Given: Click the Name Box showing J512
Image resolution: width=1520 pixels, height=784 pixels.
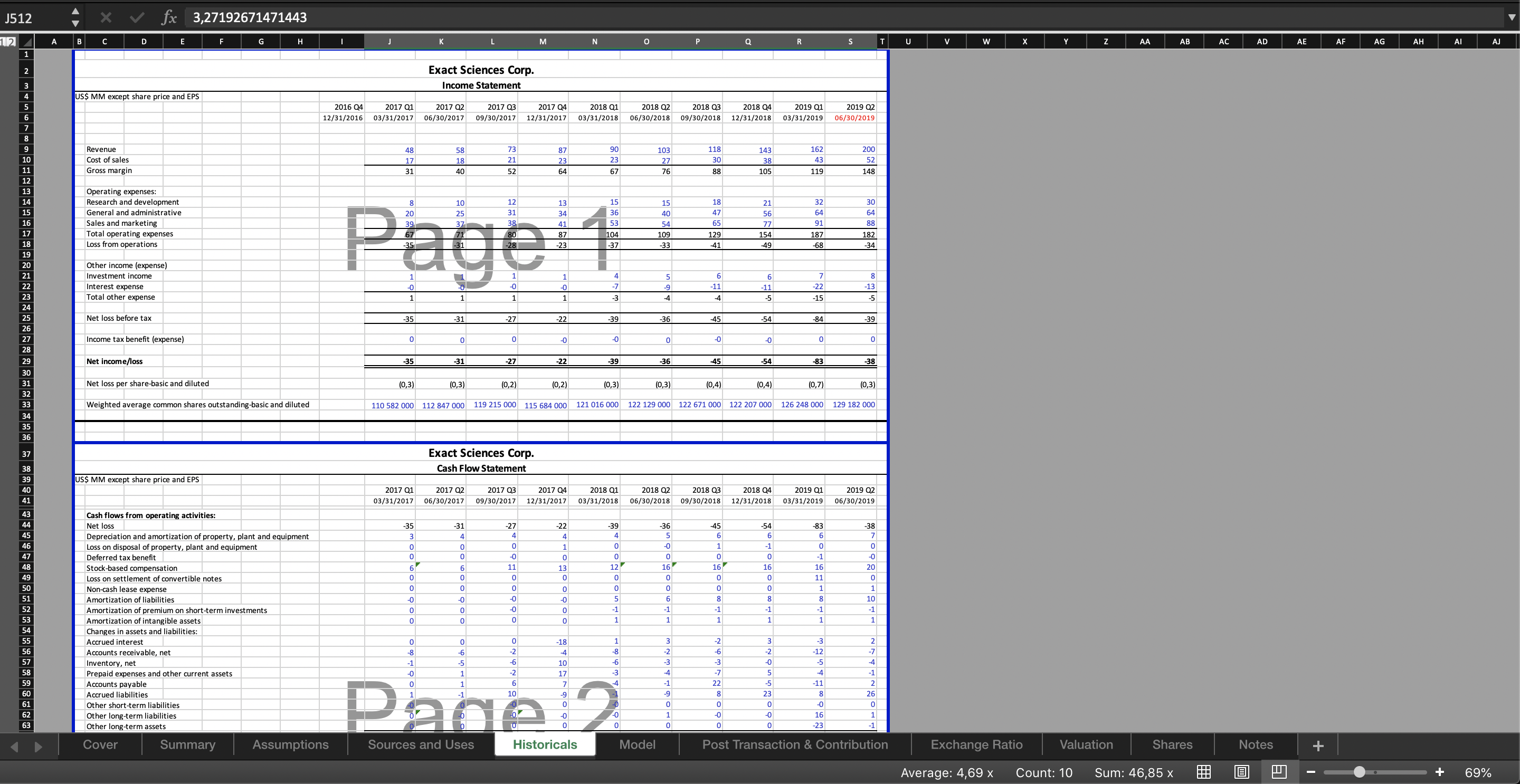Looking at the screenshot, I should point(35,18).
